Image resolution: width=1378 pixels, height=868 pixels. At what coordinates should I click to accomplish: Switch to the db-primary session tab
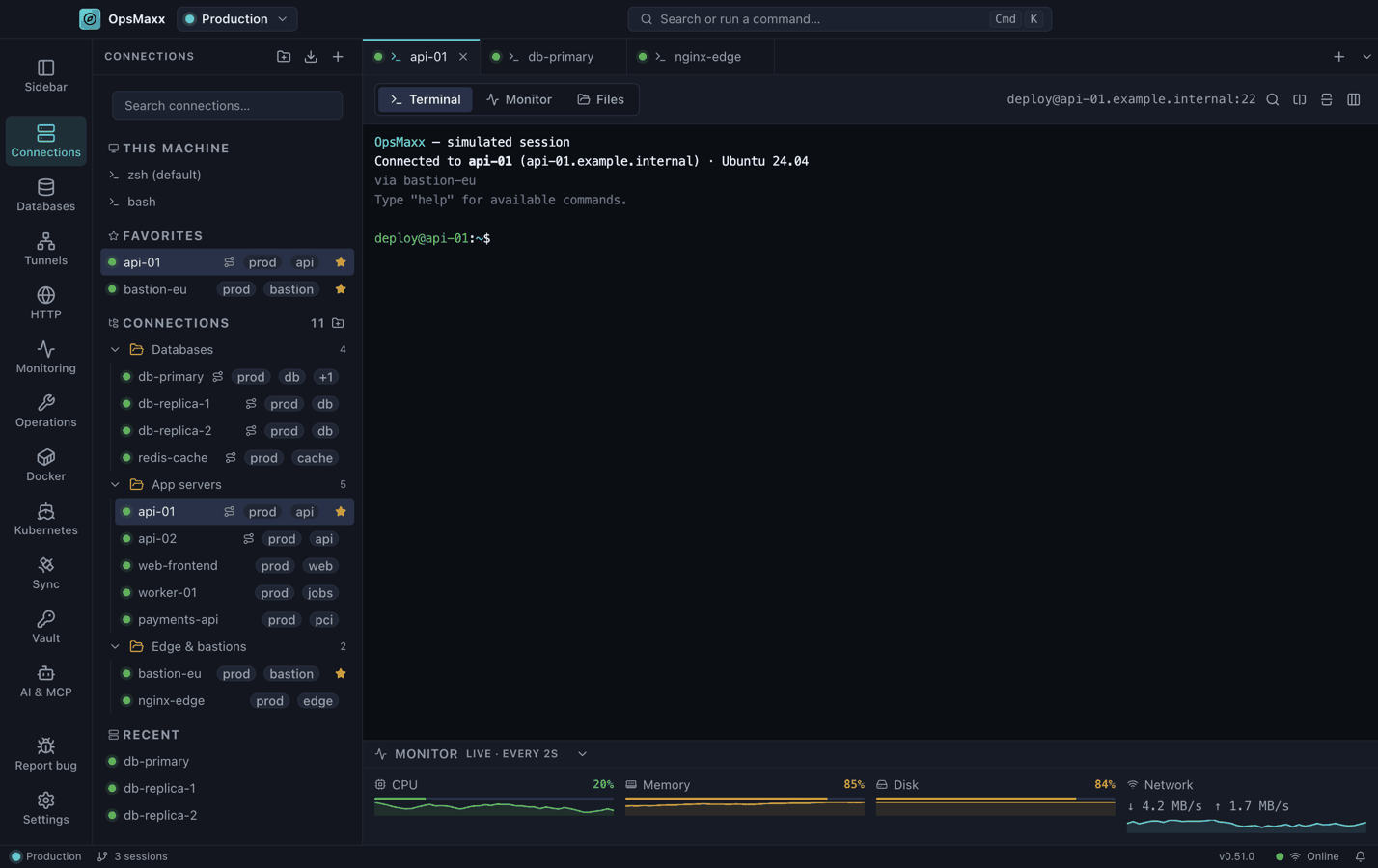[553, 57]
